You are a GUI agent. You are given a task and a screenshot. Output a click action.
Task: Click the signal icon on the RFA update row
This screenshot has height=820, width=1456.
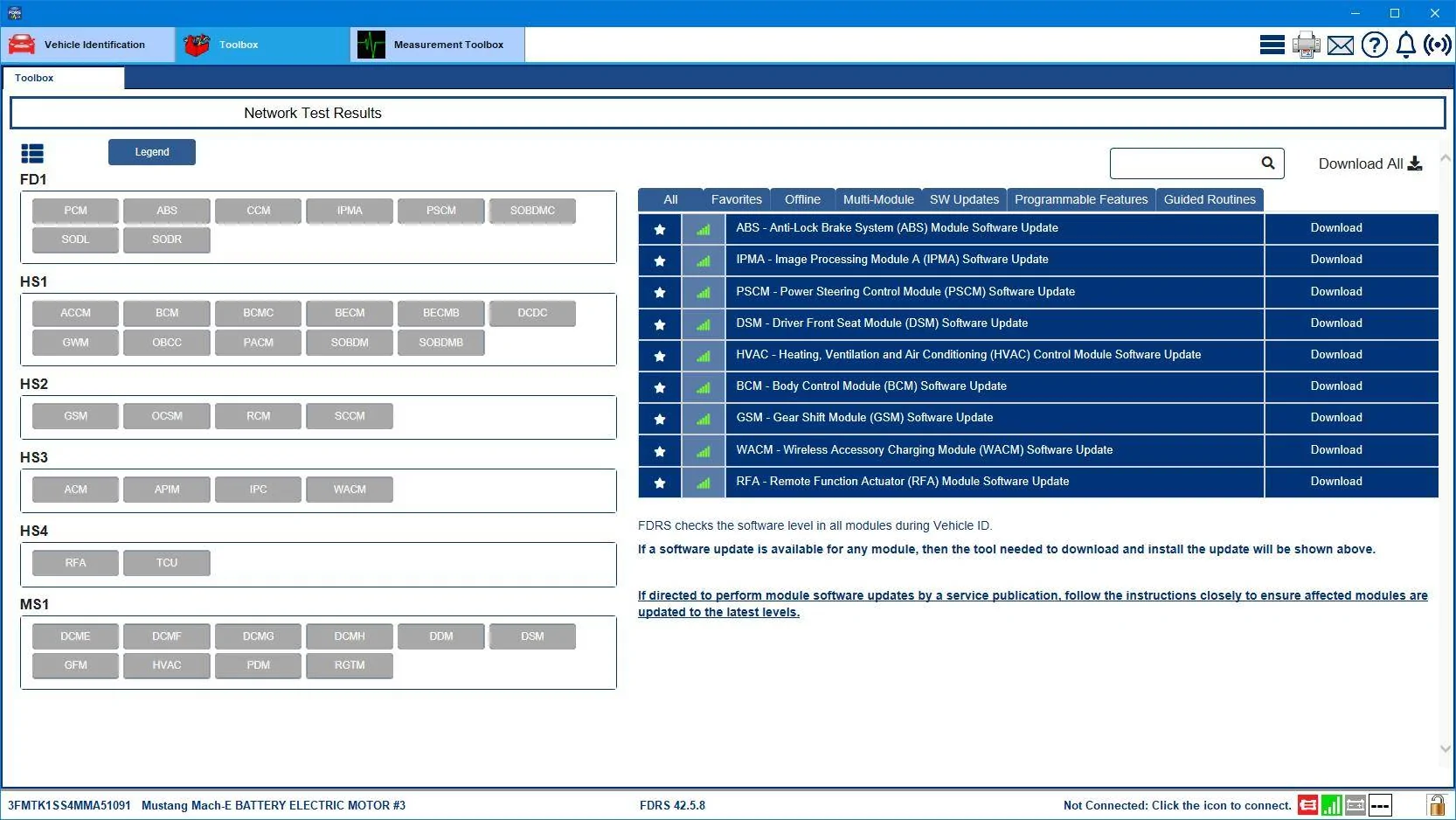coord(704,483)
